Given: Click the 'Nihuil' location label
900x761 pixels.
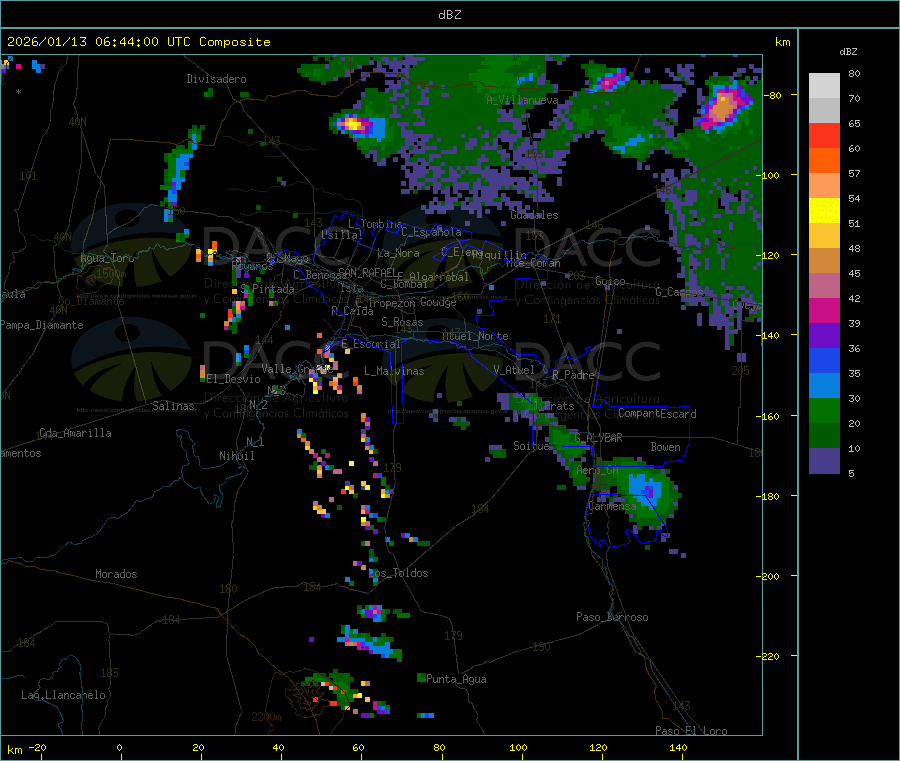Looking at the screenshot, I should (237, 456).
